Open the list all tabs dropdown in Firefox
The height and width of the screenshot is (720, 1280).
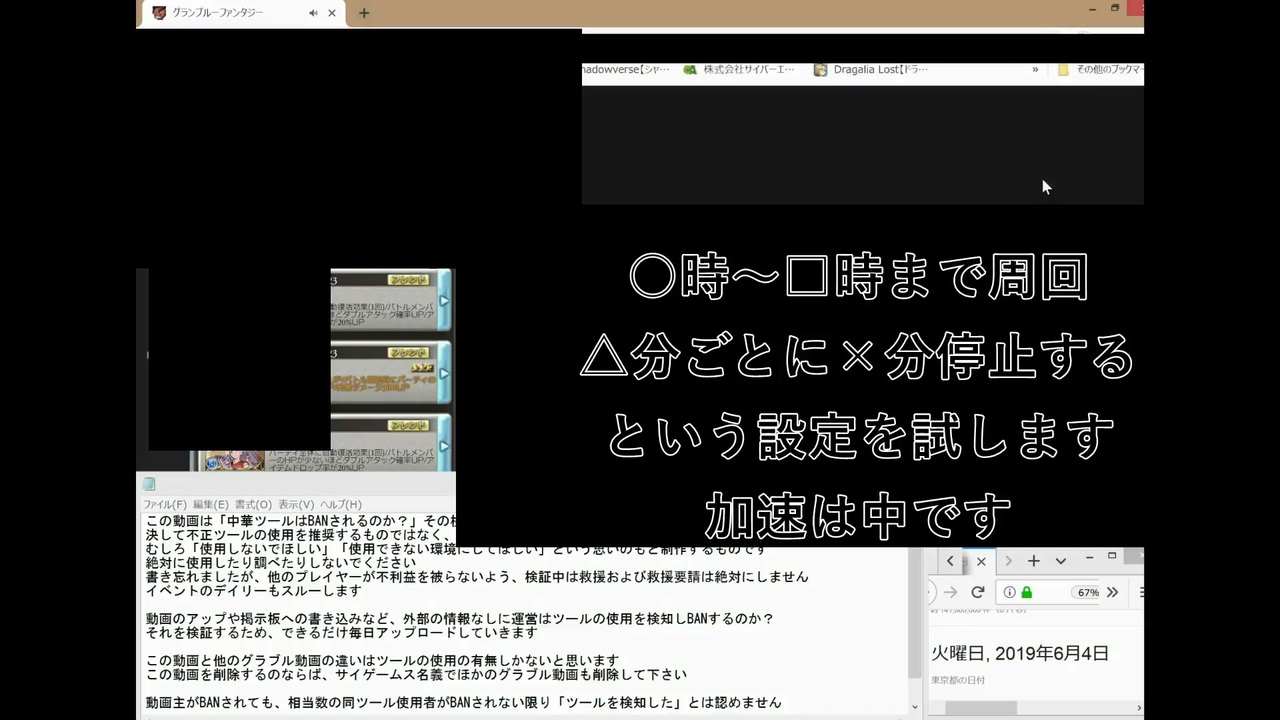click(1061, 561)
